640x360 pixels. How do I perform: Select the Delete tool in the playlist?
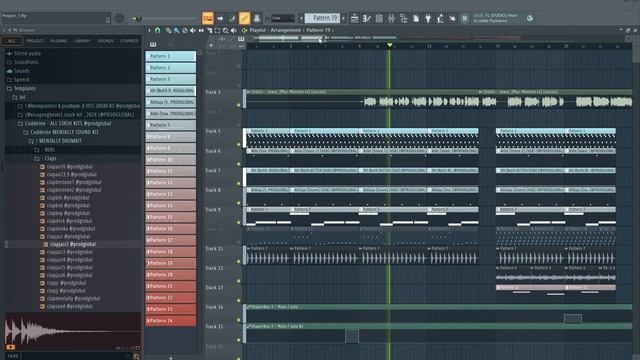pyautogui.click(x=184, y=30)
